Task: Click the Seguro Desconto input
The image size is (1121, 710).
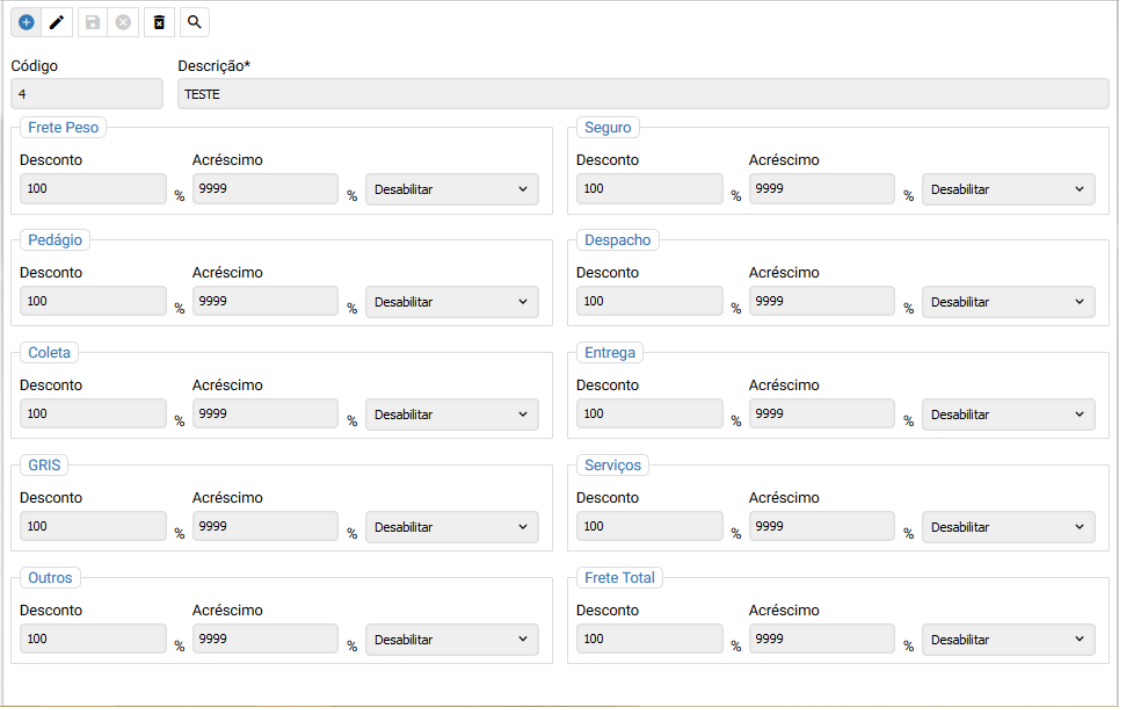Action: click(x=649, y=189)
